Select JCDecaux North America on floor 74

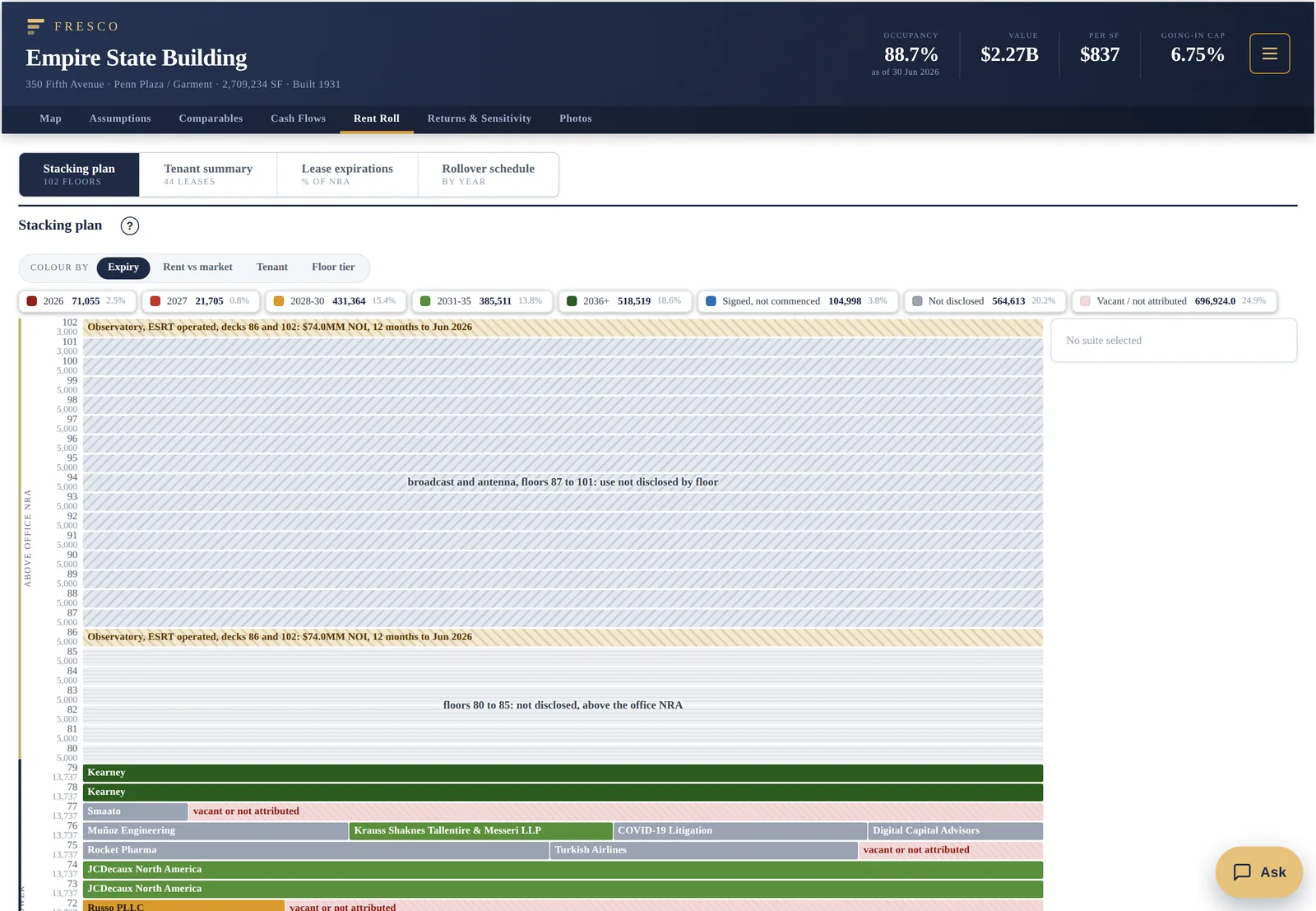[563, 870]
